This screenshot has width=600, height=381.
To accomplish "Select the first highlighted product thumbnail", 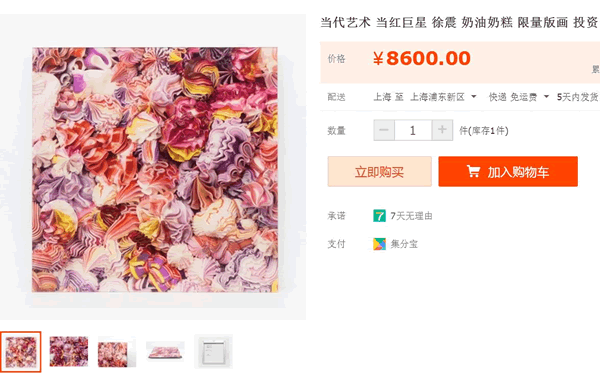I will pyautogui.click(x=21, y=352).
